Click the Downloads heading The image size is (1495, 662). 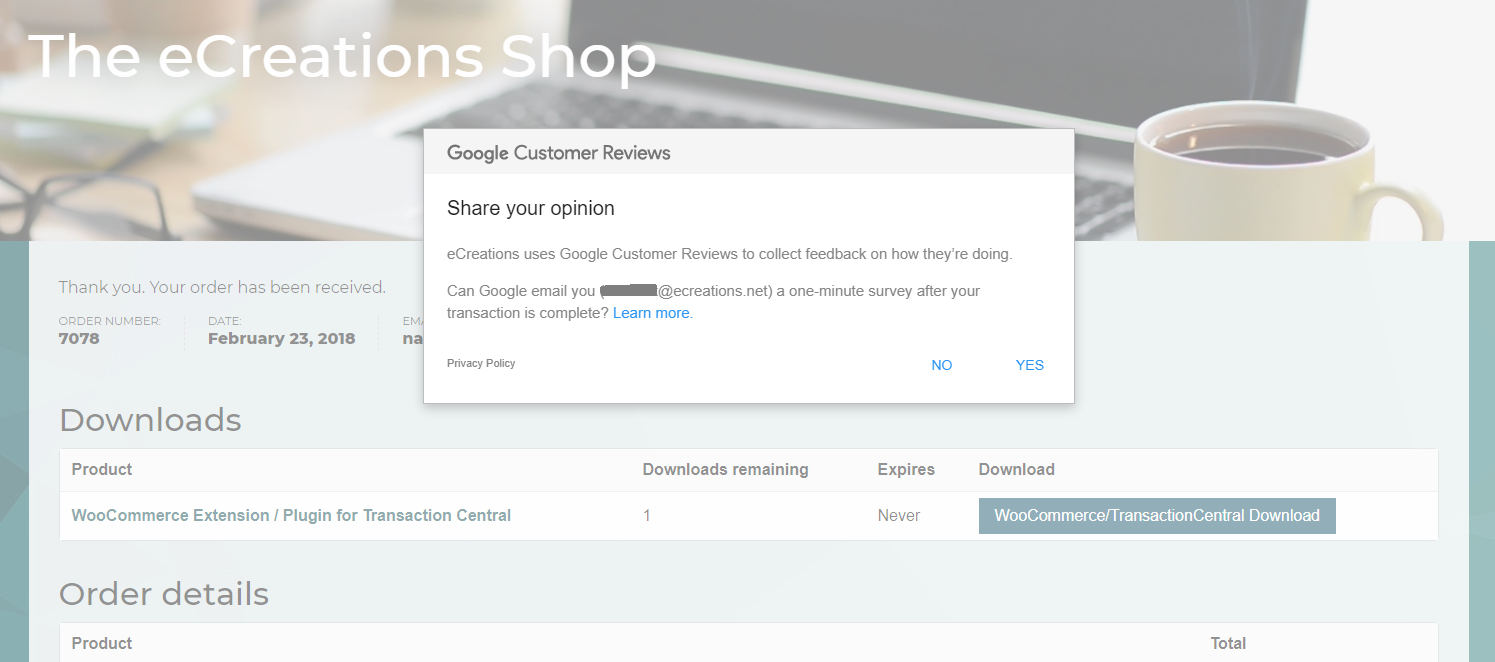tap(150, 420)
